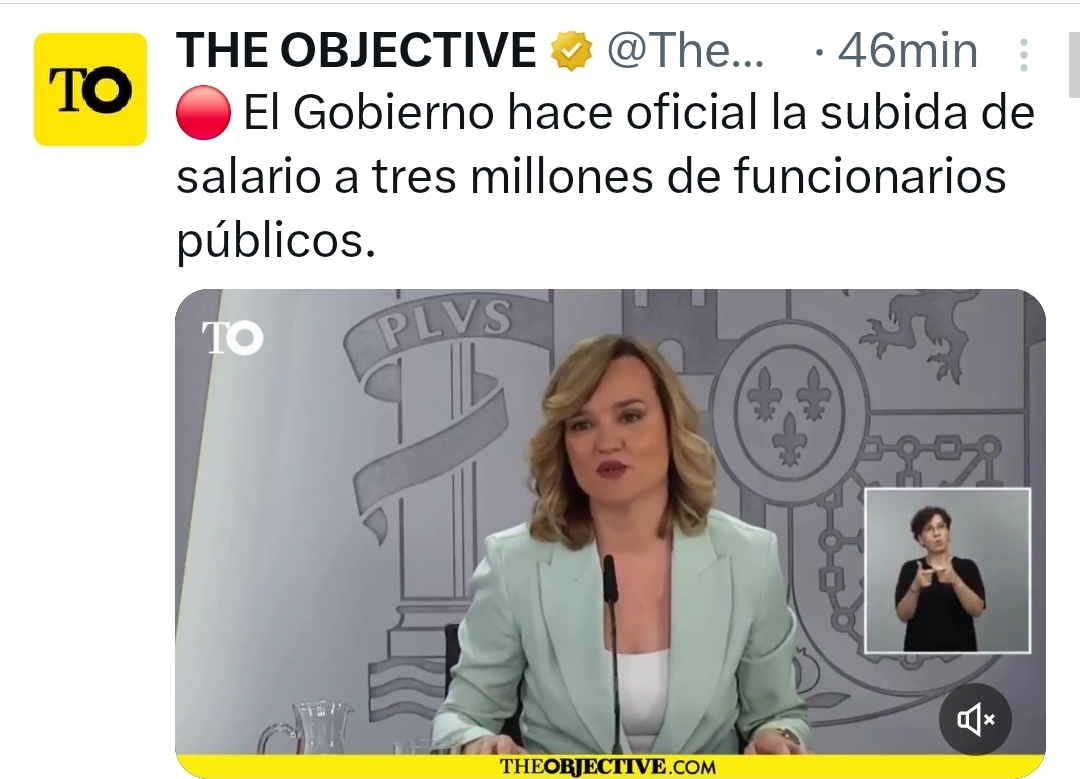Click the sign language interpreter inset
The image size is (1080, 779).
click(x=948, y=570)
